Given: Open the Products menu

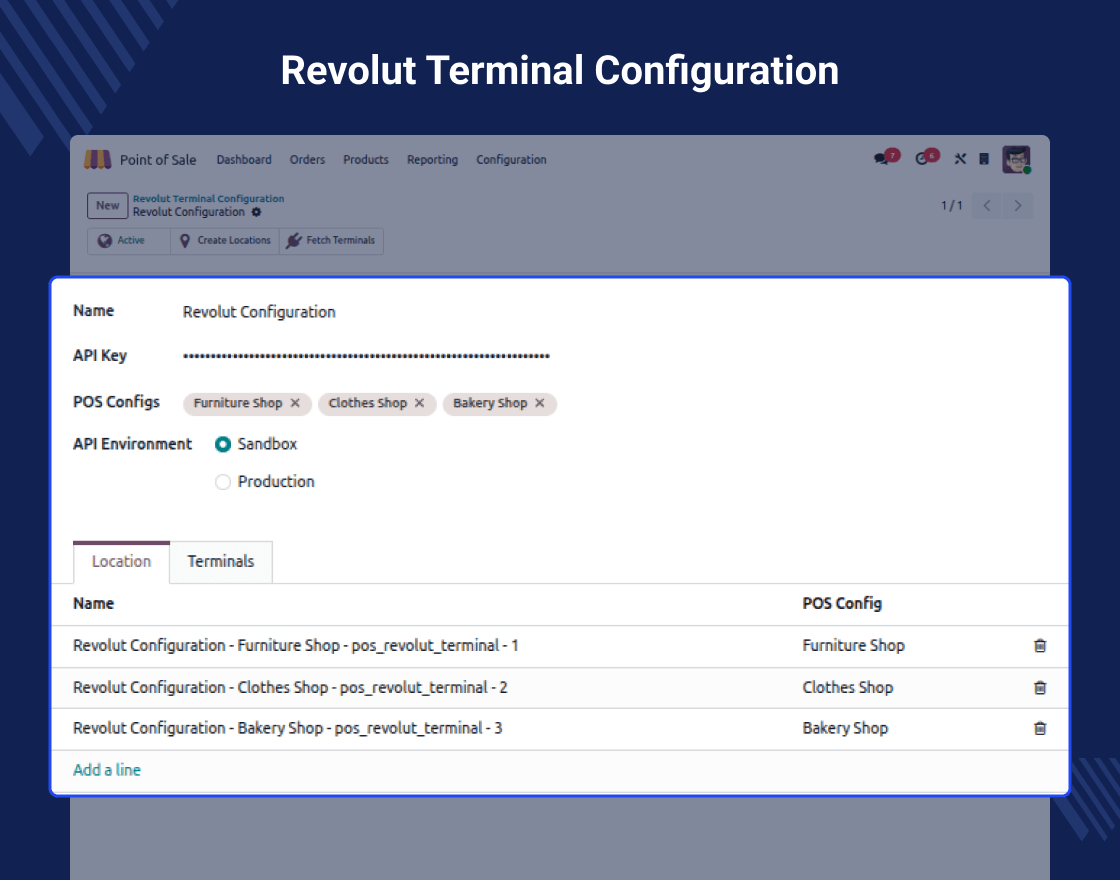Looking at the screenshot, I should pos(366,159).
